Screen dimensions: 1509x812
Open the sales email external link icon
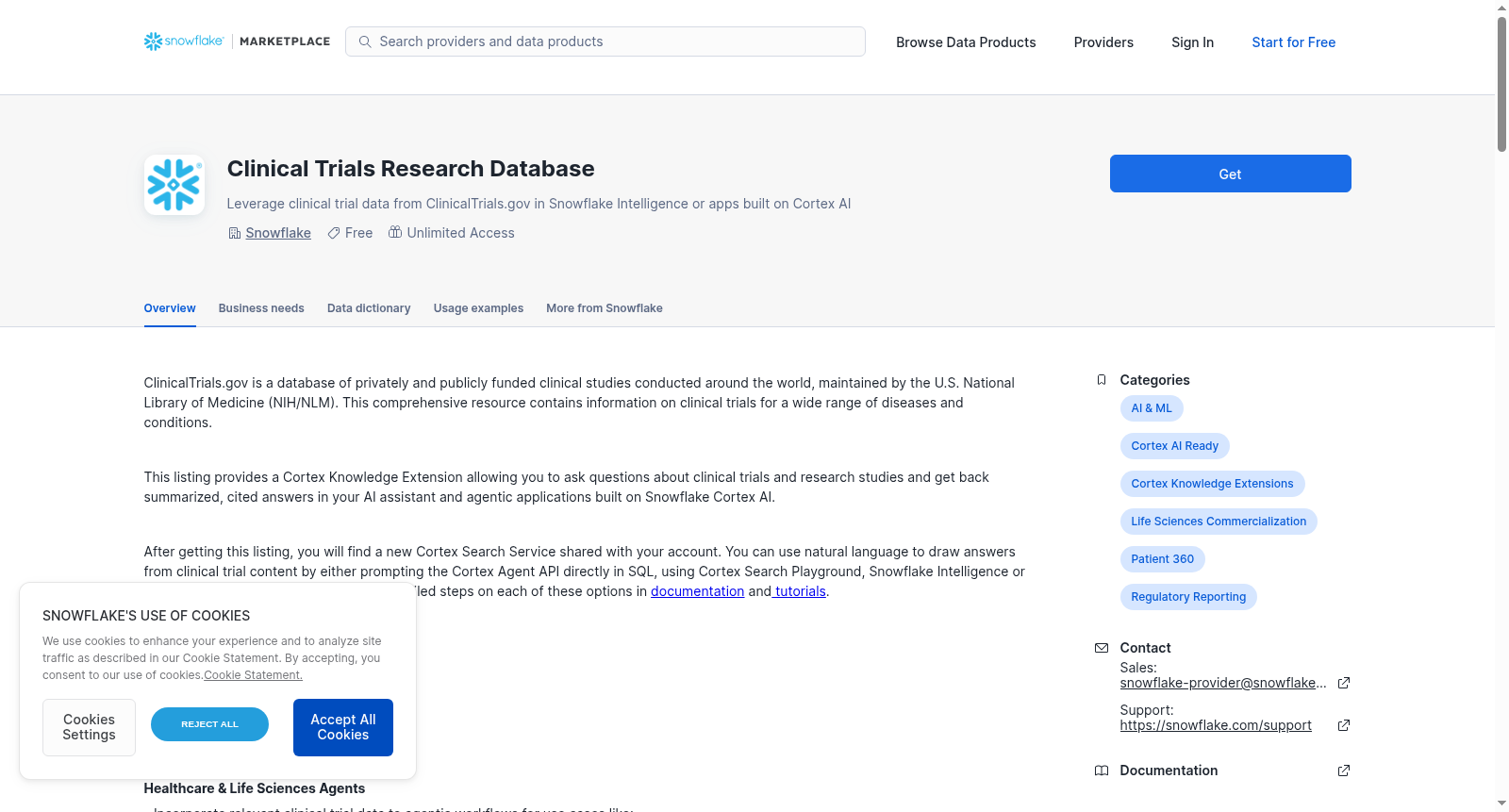tap(1344, 683)
